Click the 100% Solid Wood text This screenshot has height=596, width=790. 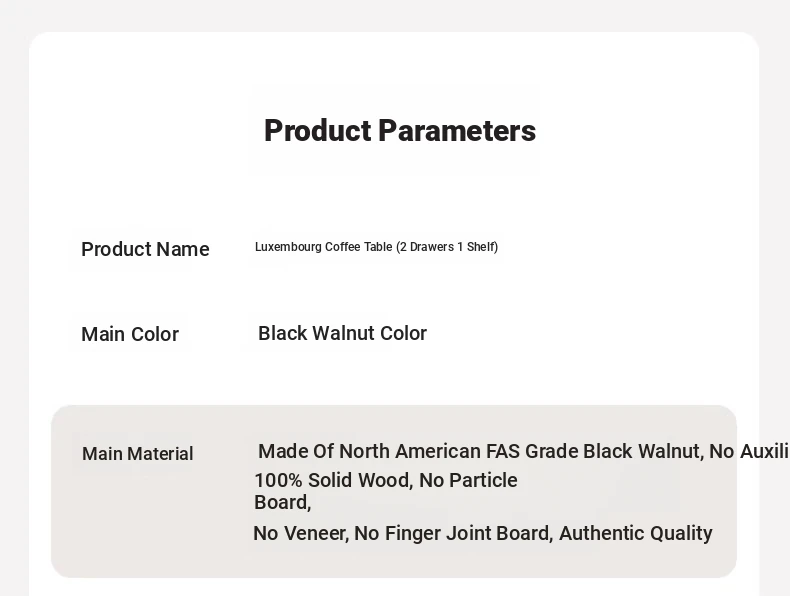point(334,480)
